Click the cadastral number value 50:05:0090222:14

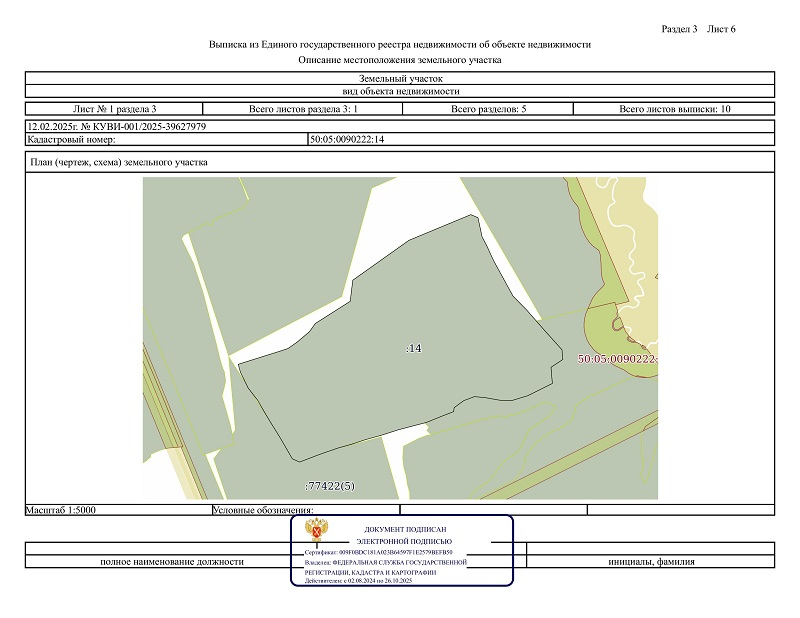point(347,139)
